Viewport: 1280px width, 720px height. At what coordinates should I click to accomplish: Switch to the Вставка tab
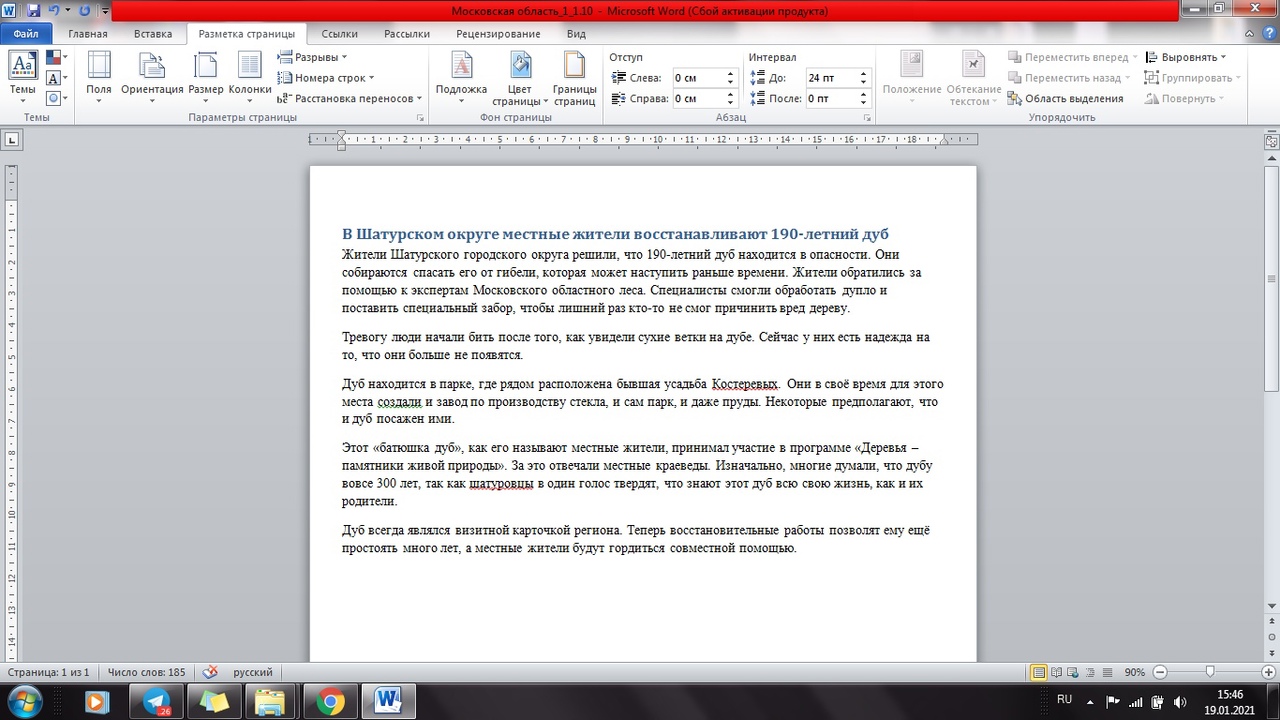point(153,34)
